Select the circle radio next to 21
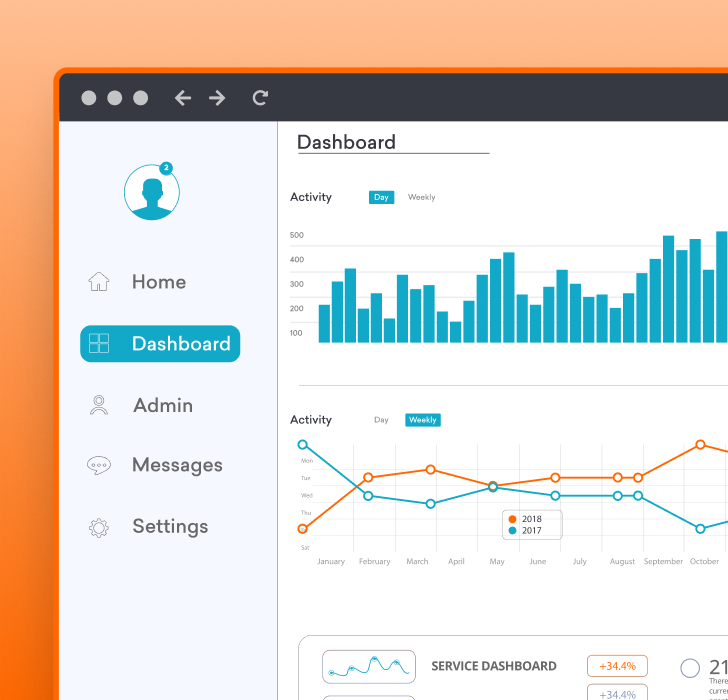The height and width of the screenshot is (700, 728). [x=690, y=668]
